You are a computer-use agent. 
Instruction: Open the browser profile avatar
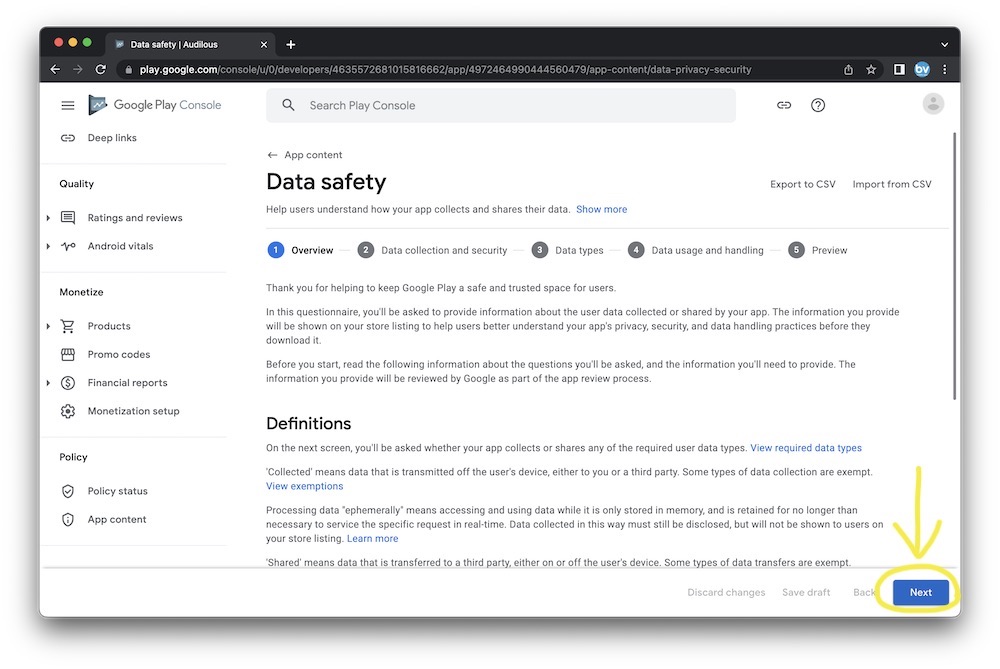[x=922, y=70]
